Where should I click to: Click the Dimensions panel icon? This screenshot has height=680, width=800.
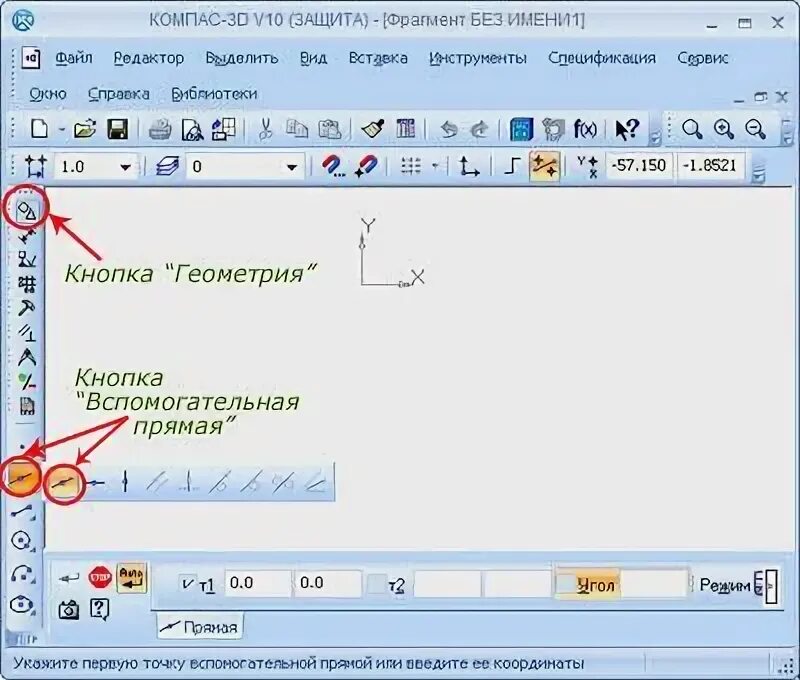(27, 236)
